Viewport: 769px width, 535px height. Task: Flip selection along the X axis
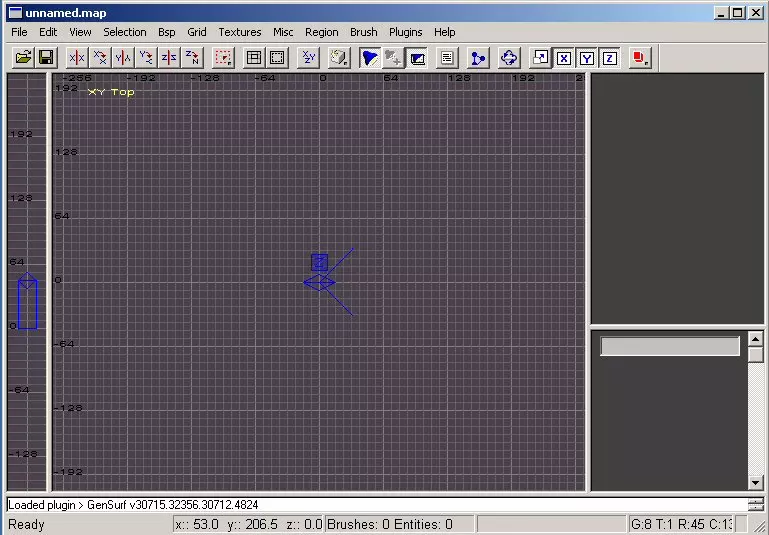pyautogui.click(x=77, y=58)
